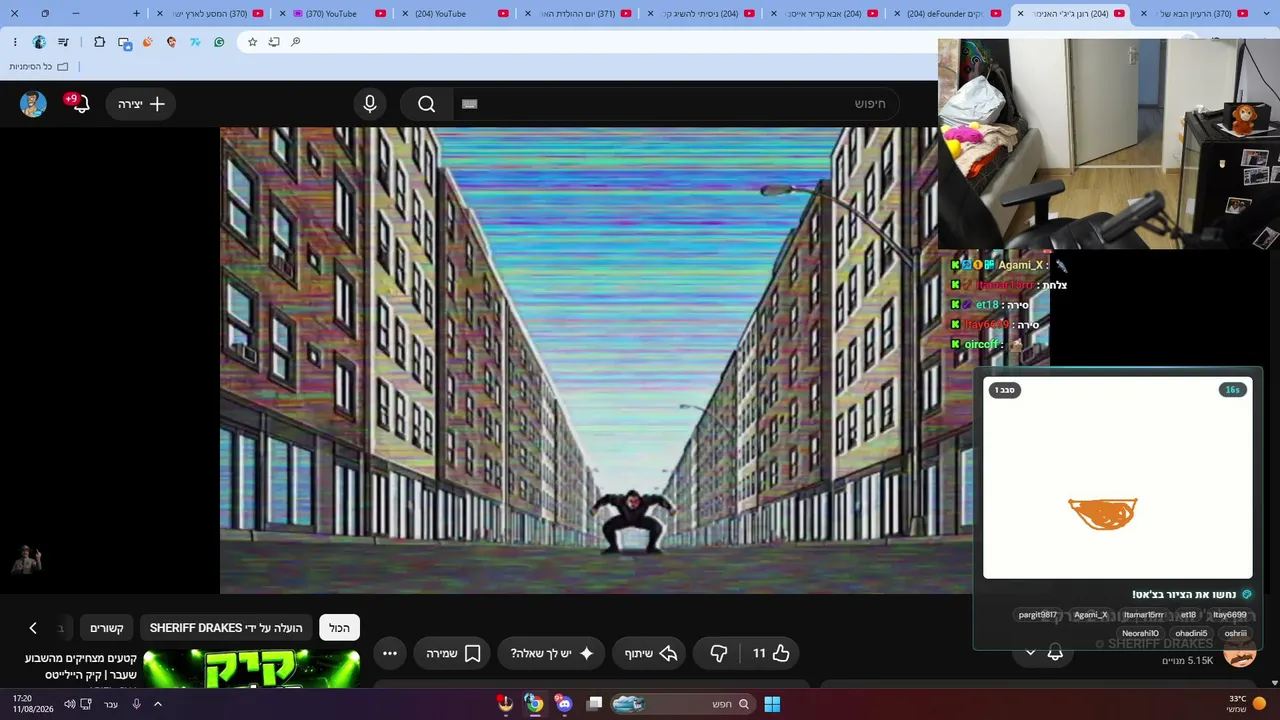Switch to the deFounder tab
The height and width of the screenshot is (720, 1280).
click(x=947, y=13)
